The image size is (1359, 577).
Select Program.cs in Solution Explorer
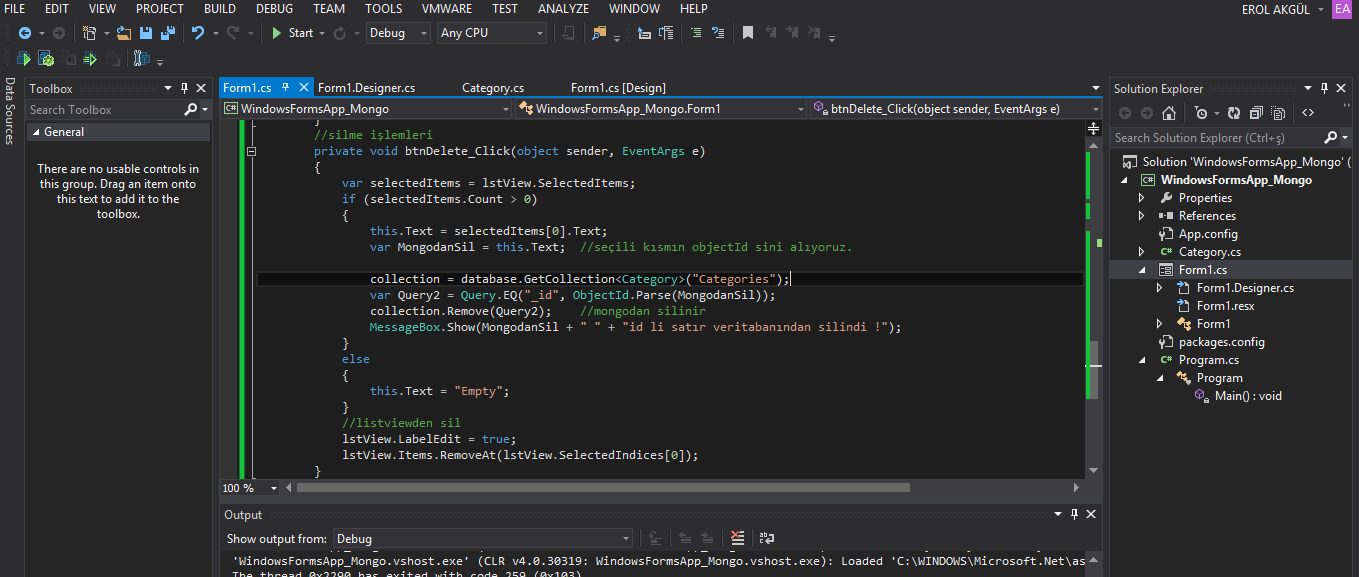(1208, 360)
